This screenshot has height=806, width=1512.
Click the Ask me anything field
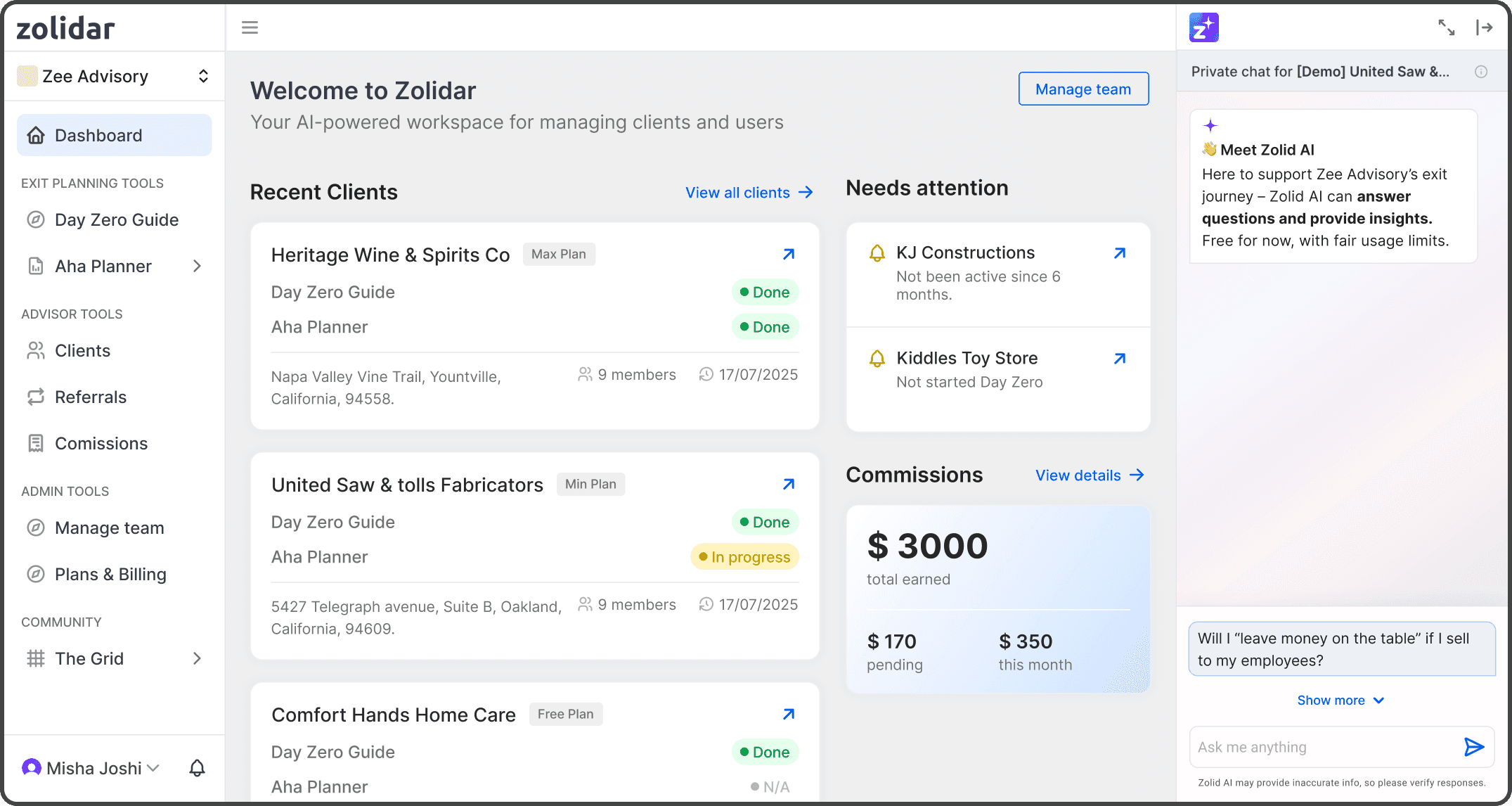pyautogui.click(x=1322, y=747)
